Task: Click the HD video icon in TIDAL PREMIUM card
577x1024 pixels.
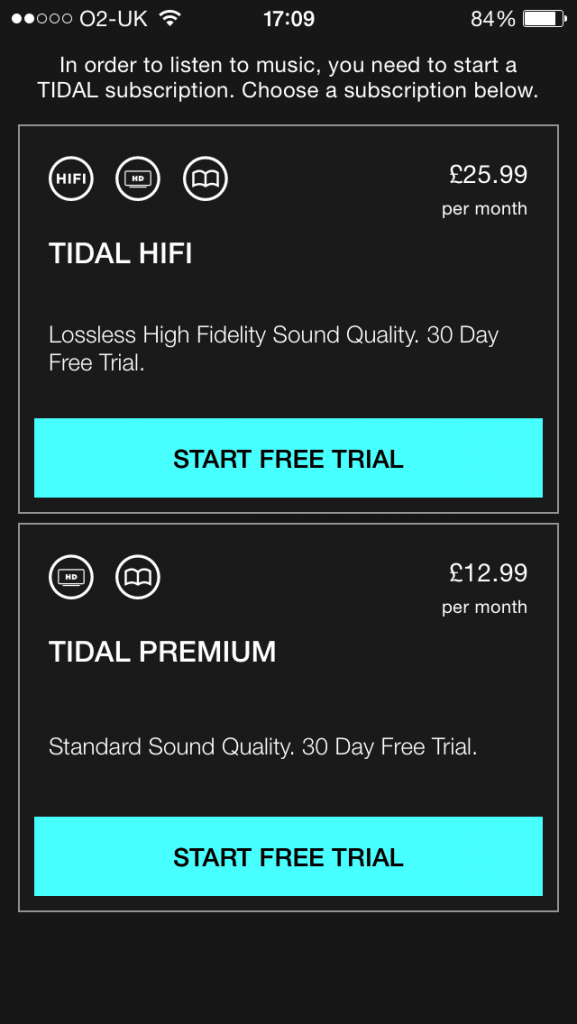Action: coord(70,577)
